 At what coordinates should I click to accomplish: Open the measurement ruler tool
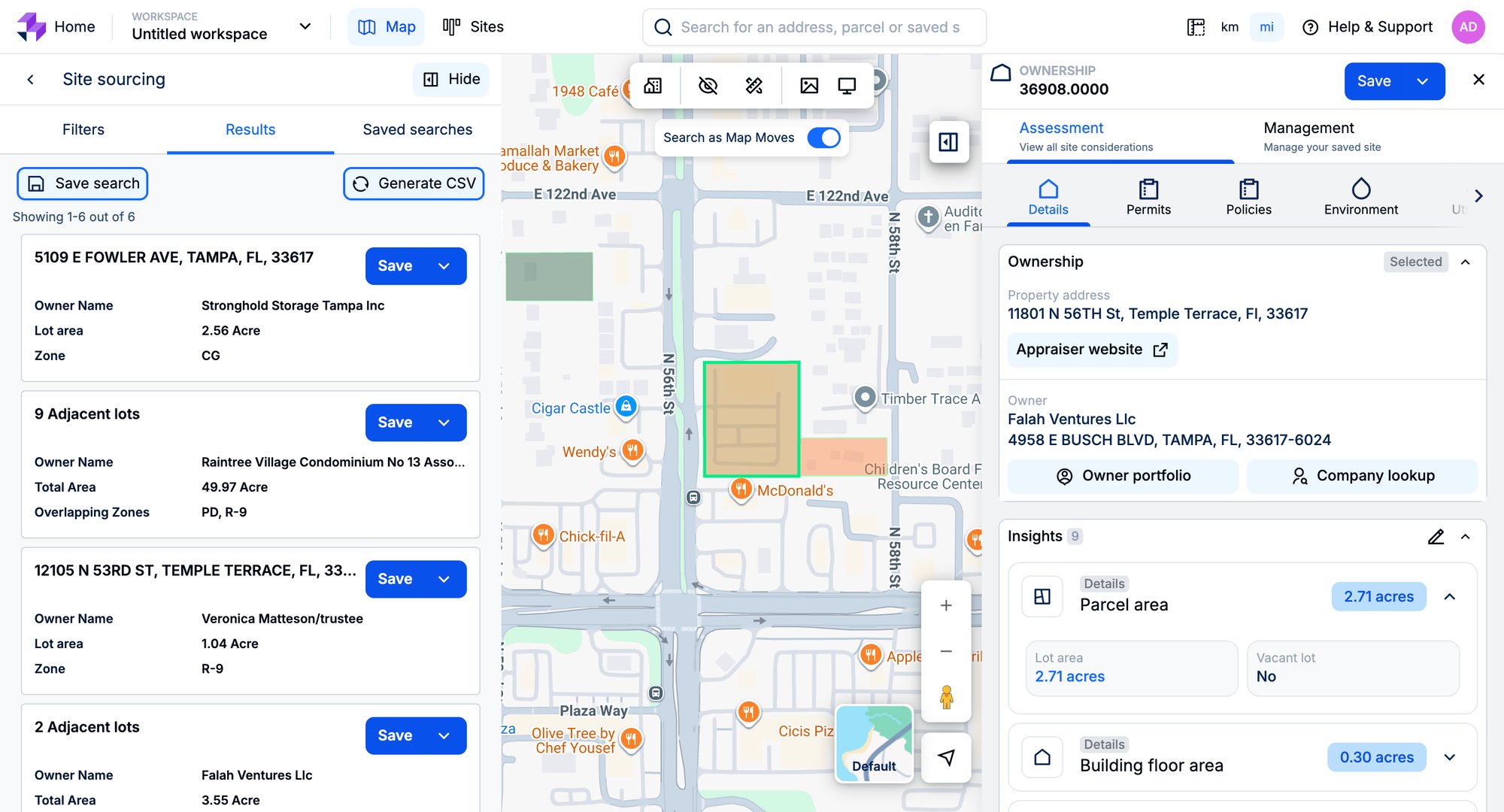(x=754, y=86)
